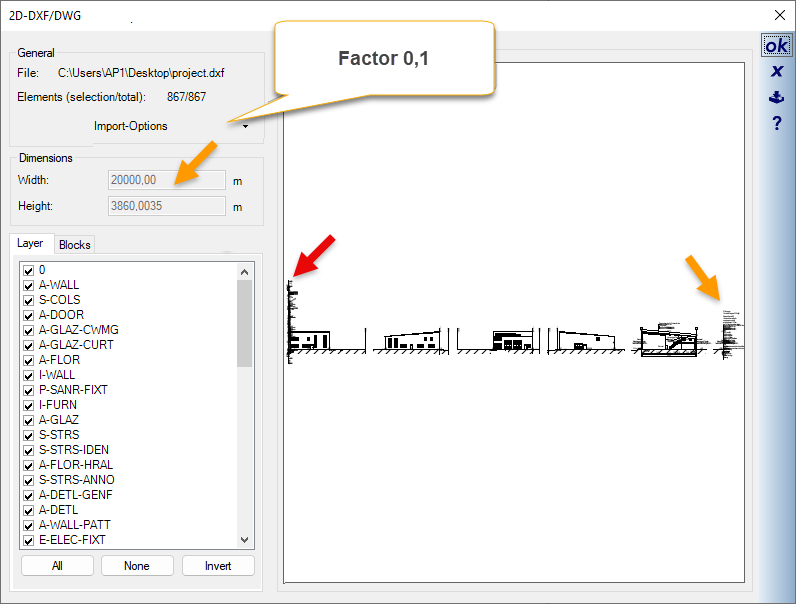796x604 pixels.
Task: Expand the Import-Options dropdown
Action: (245, 127)
